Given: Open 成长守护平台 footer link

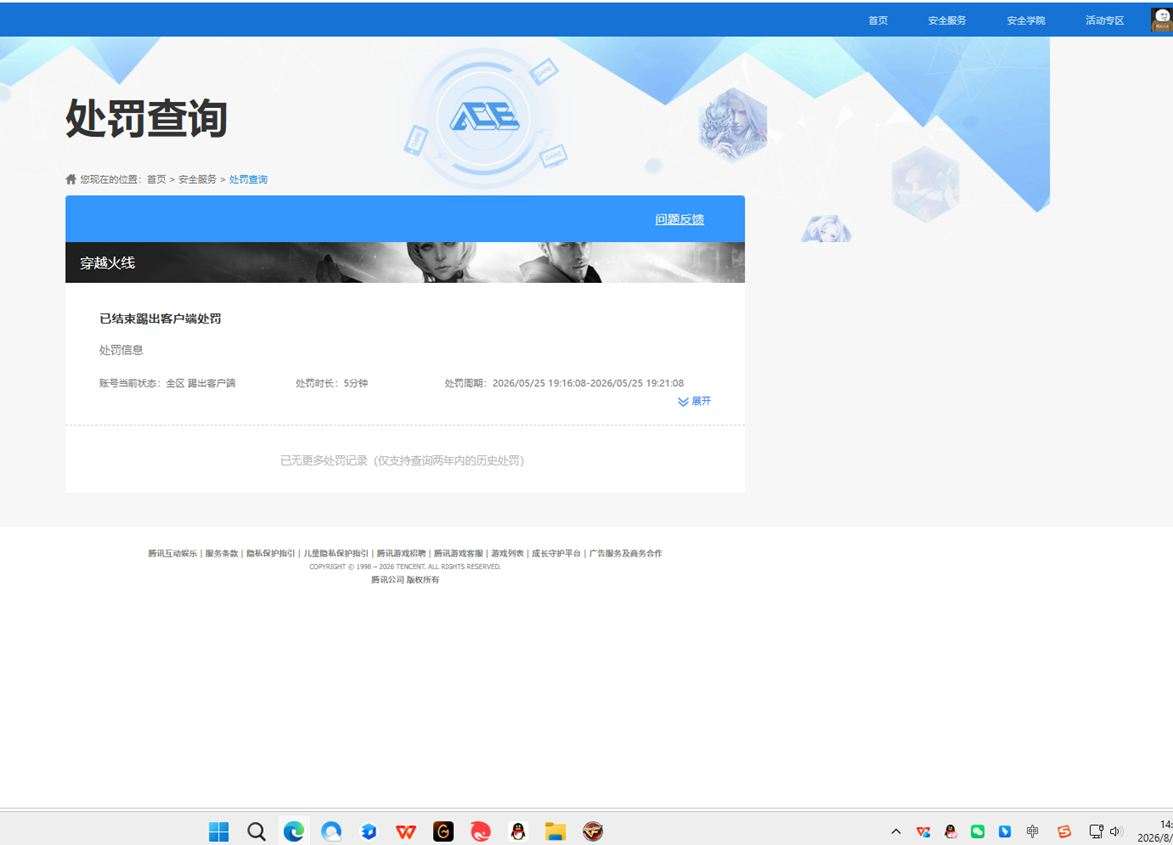Looking at the screenshot, I should [556, 553].
